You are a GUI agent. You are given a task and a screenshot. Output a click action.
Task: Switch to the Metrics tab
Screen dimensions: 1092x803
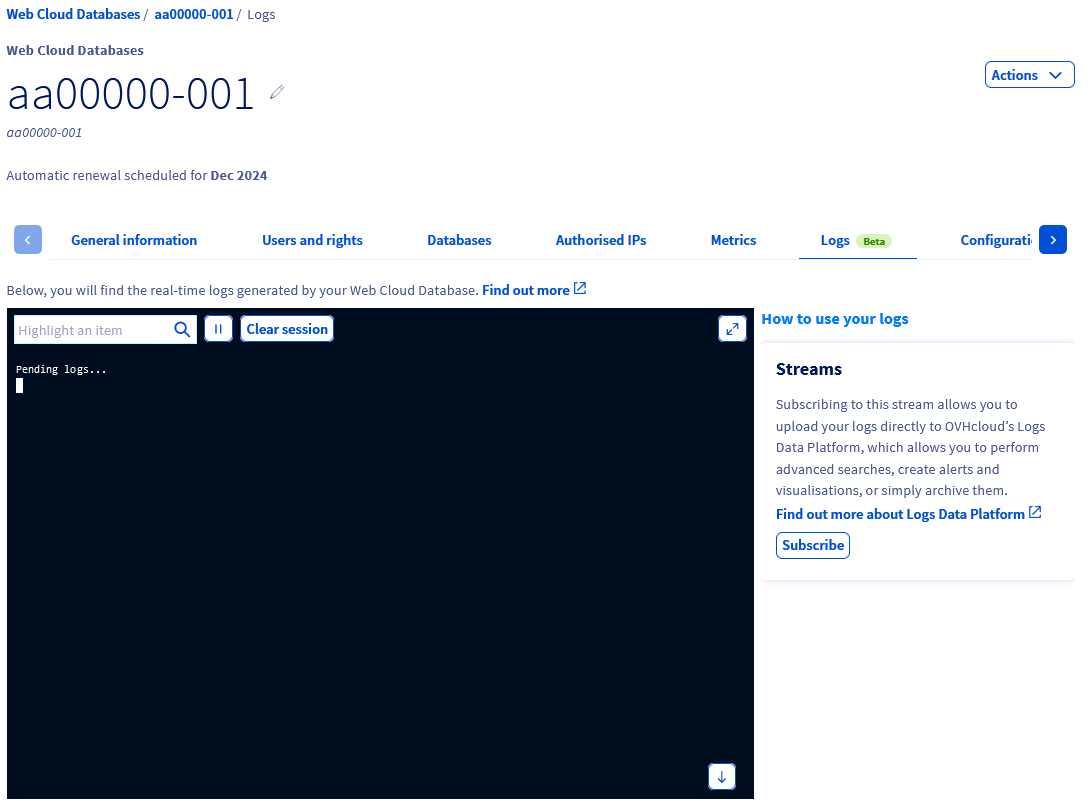pyautogui.click(x=733, y=240)
